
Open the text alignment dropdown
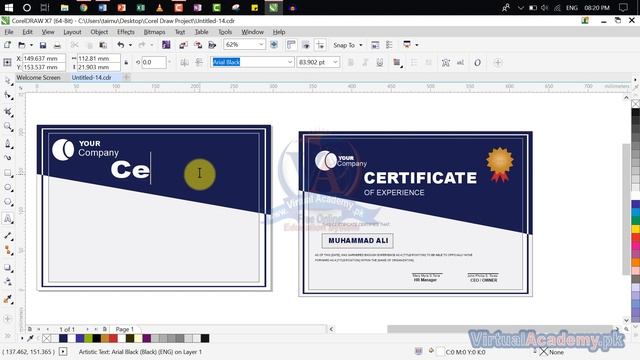[397, 62]
